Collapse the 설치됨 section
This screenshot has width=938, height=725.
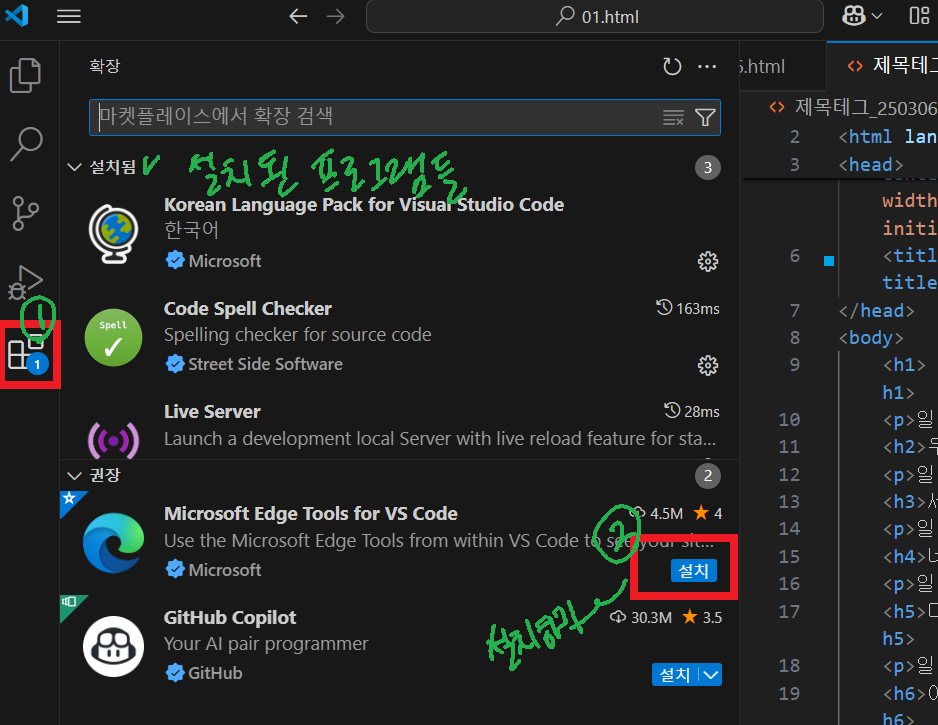(x=74, y=167)
